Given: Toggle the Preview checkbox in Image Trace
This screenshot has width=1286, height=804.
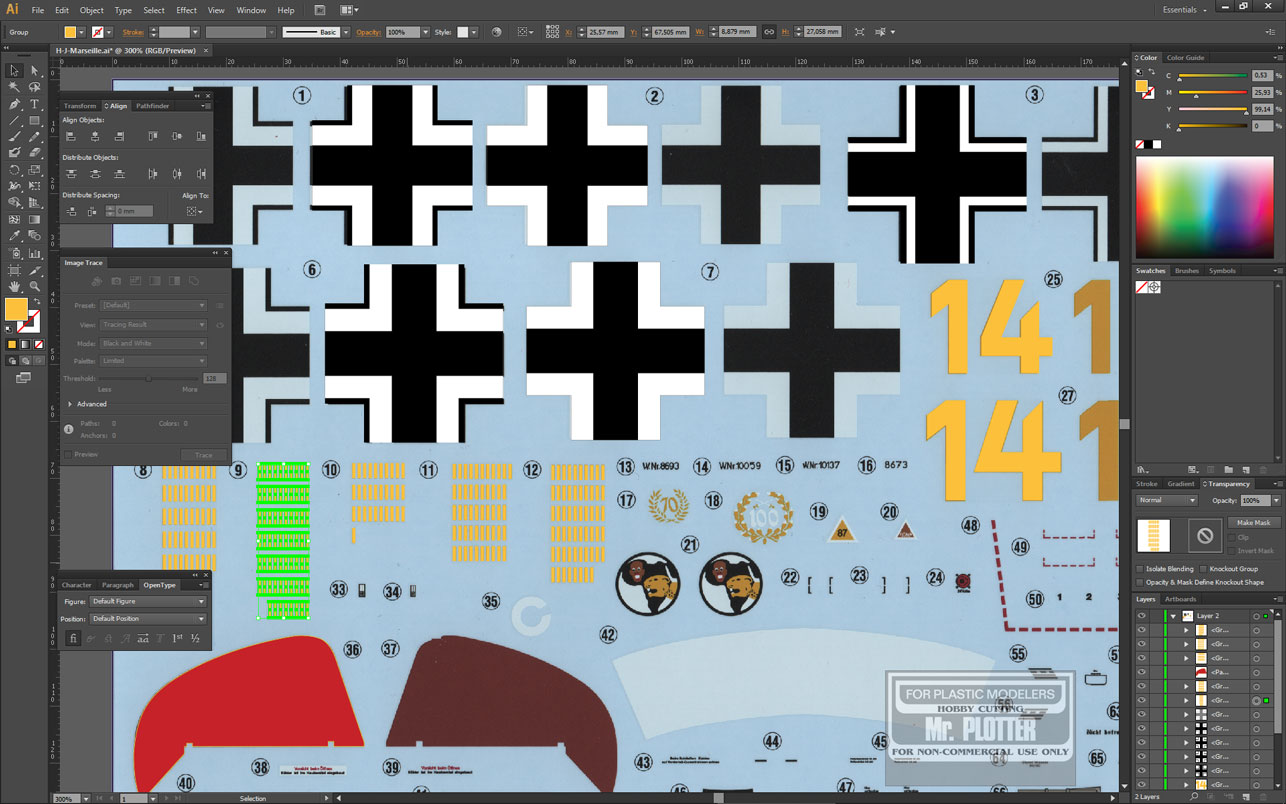Looking at the screenshot, I should [x=70, y=454].
